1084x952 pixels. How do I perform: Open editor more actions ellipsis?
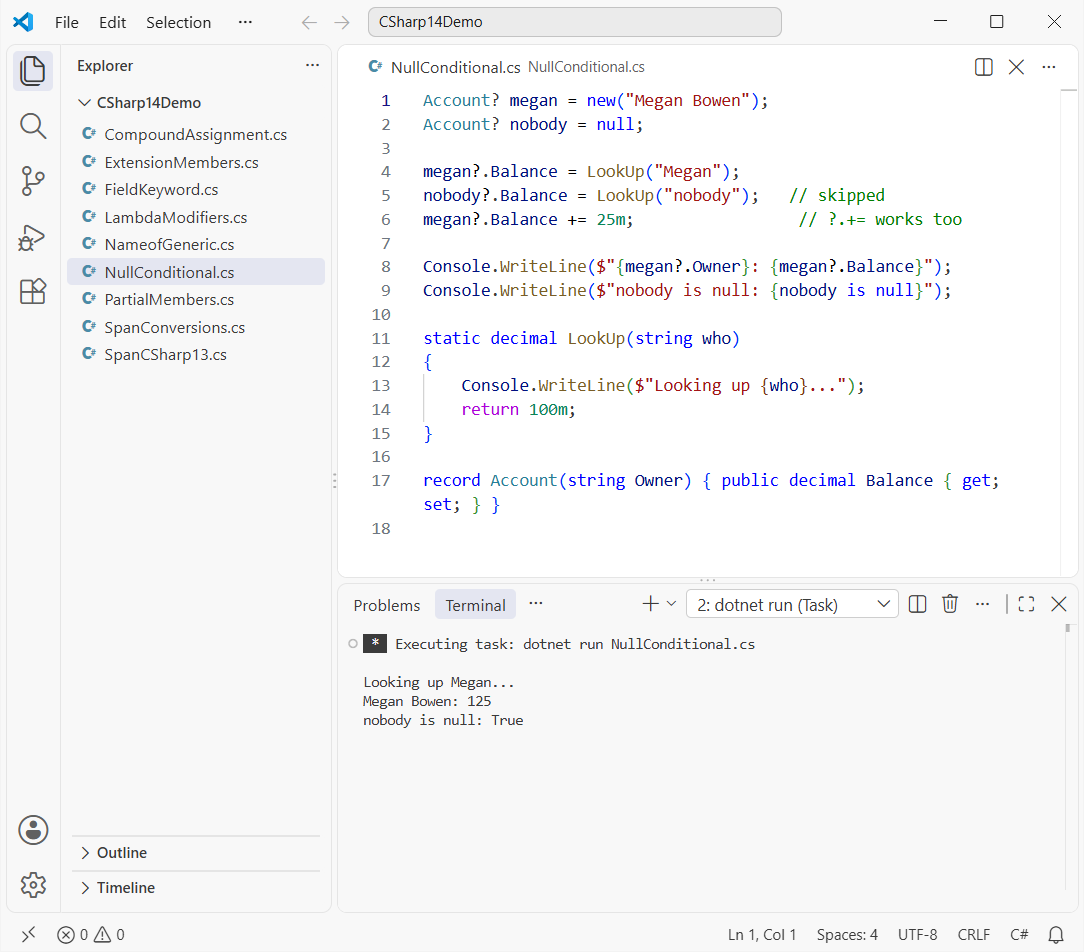click(x=1049, y=67)
